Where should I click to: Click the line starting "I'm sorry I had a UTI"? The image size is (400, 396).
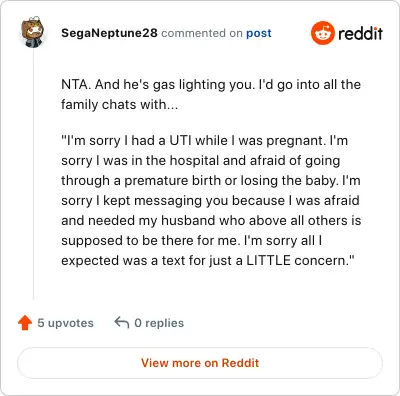pos(204,141)
